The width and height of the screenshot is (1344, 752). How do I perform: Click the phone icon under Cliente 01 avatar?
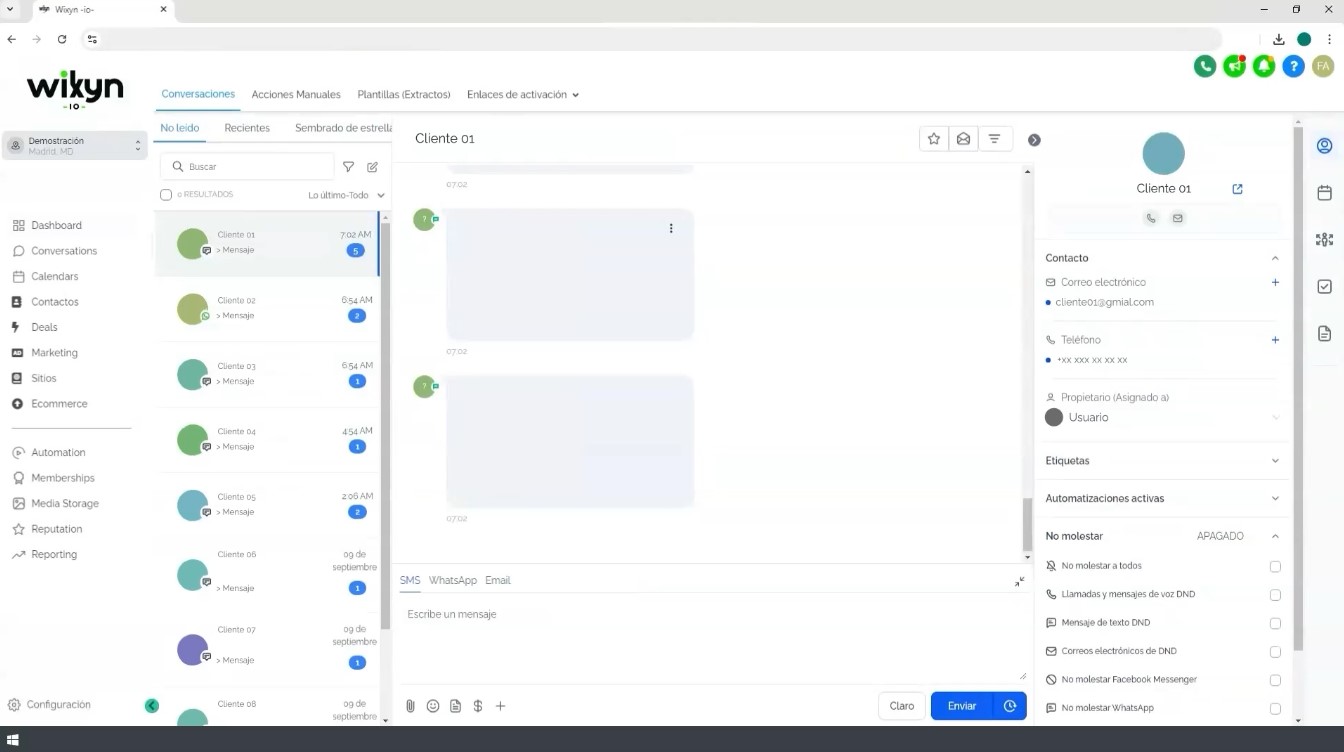[x=1151, y=218]
